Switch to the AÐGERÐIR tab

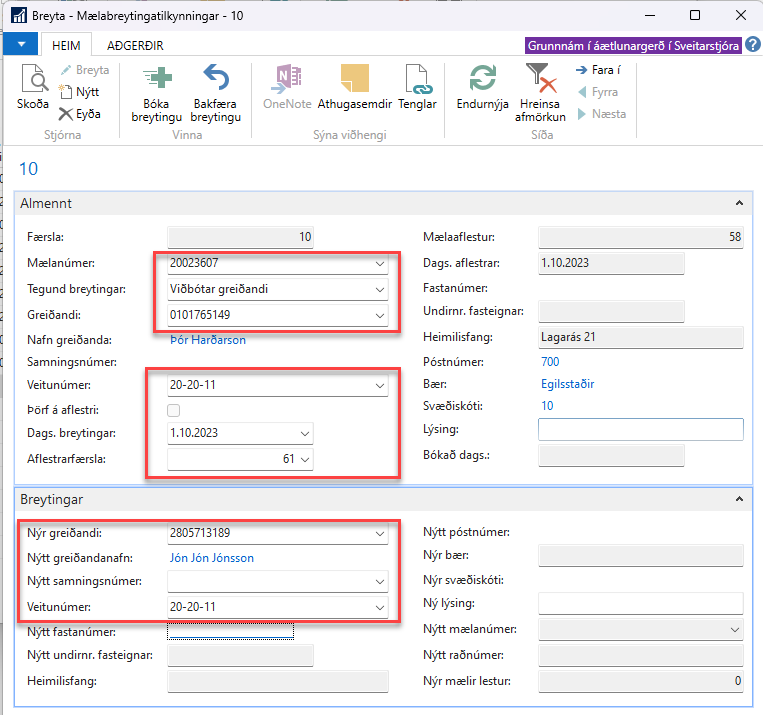(135, 45)
